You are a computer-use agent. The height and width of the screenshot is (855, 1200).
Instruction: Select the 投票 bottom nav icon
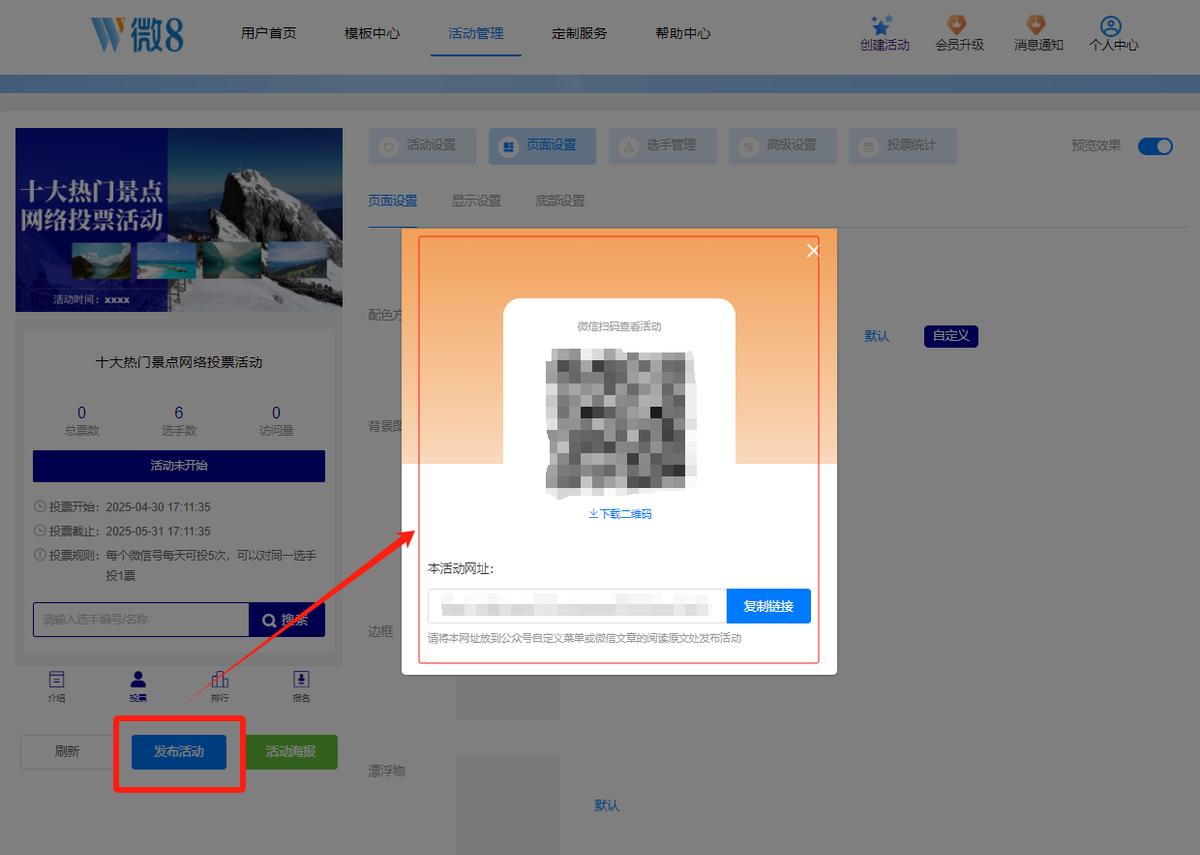click(138, 687)
